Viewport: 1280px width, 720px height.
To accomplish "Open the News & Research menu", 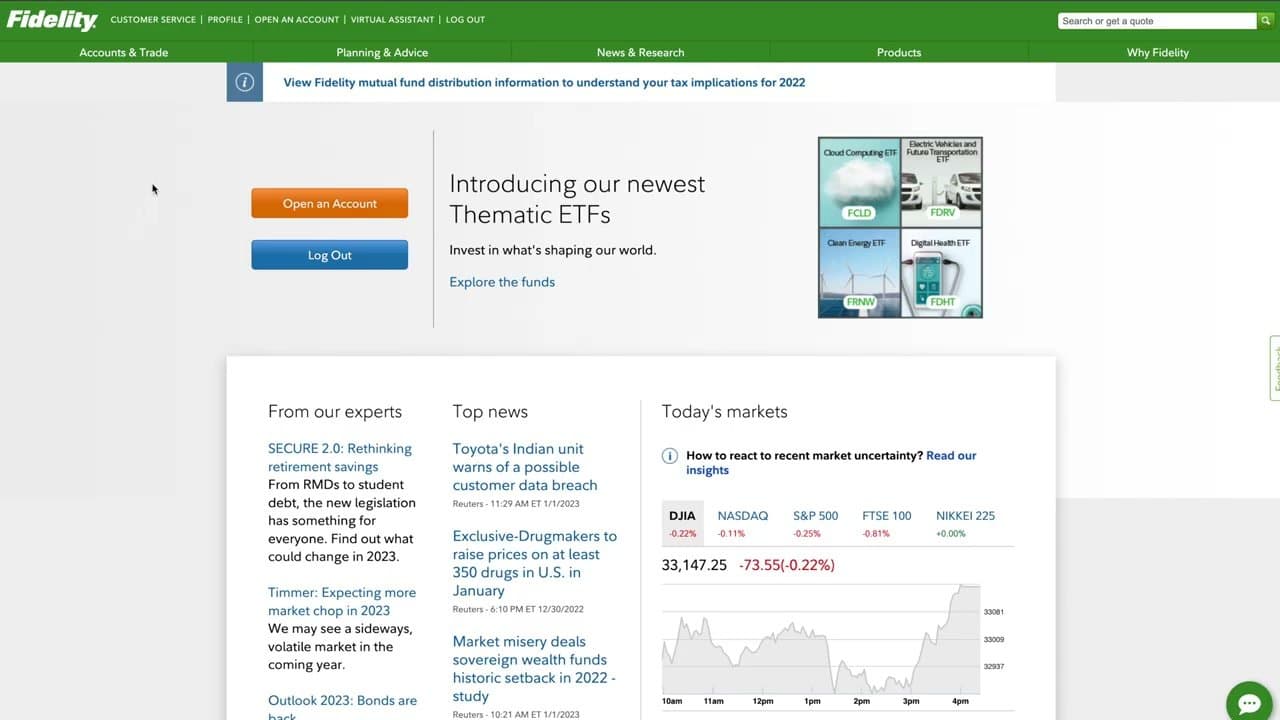I will pos(640,52).
